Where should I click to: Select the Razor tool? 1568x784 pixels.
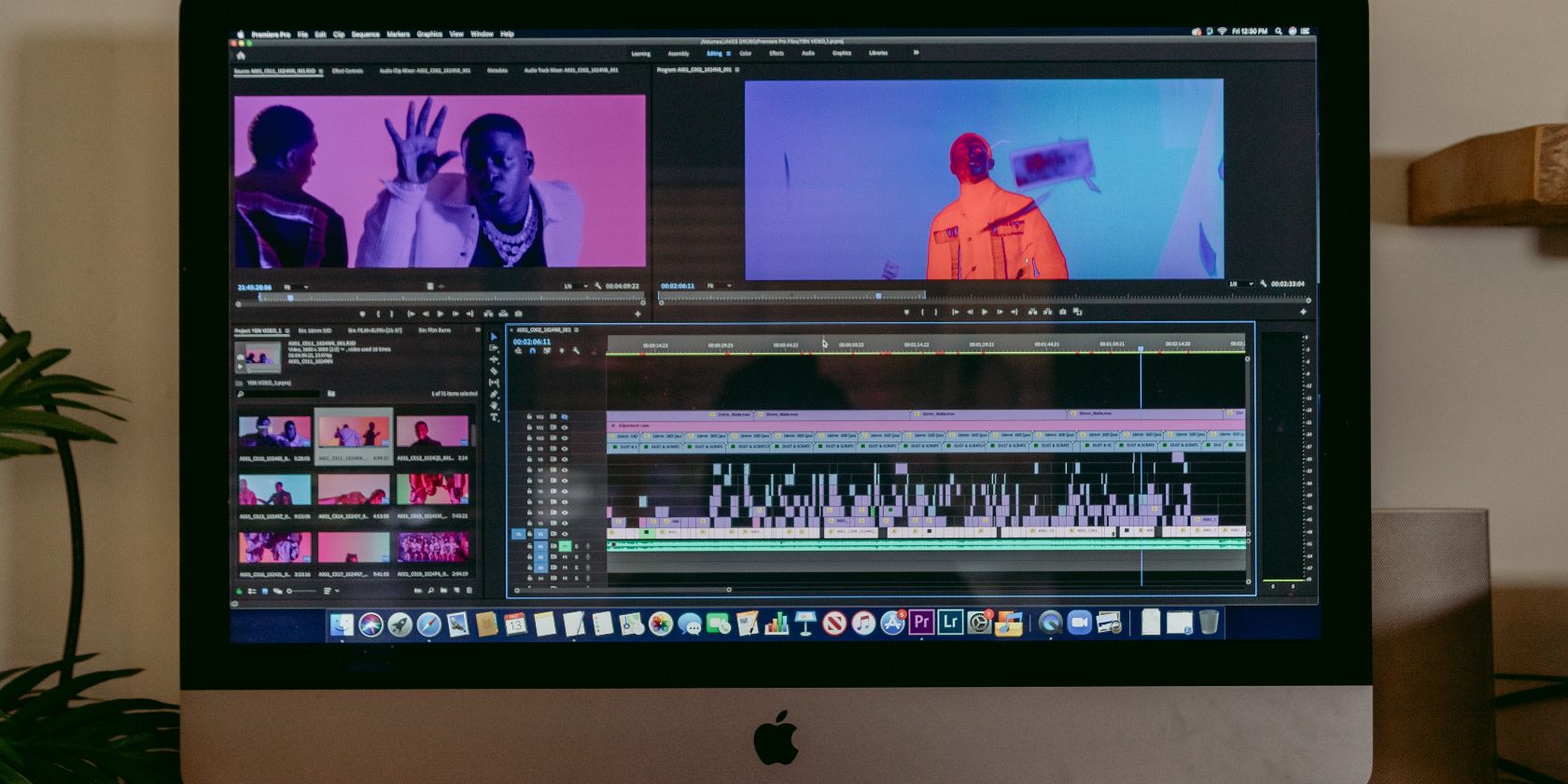coord(494,371)
